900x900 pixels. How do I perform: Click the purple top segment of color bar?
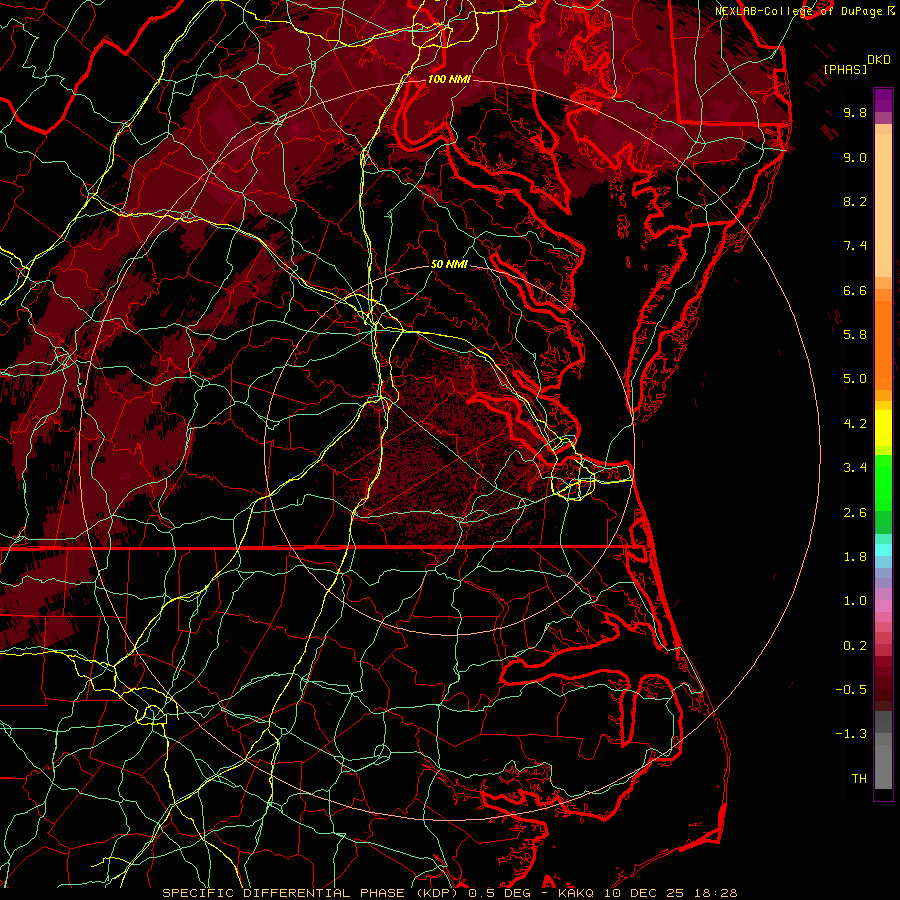(x=883, y=100)
